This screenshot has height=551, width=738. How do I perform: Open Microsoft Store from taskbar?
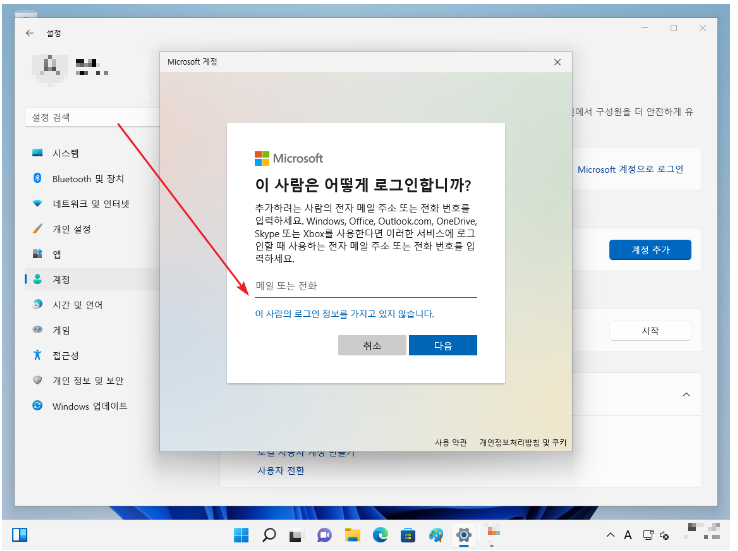click(408, 535)
